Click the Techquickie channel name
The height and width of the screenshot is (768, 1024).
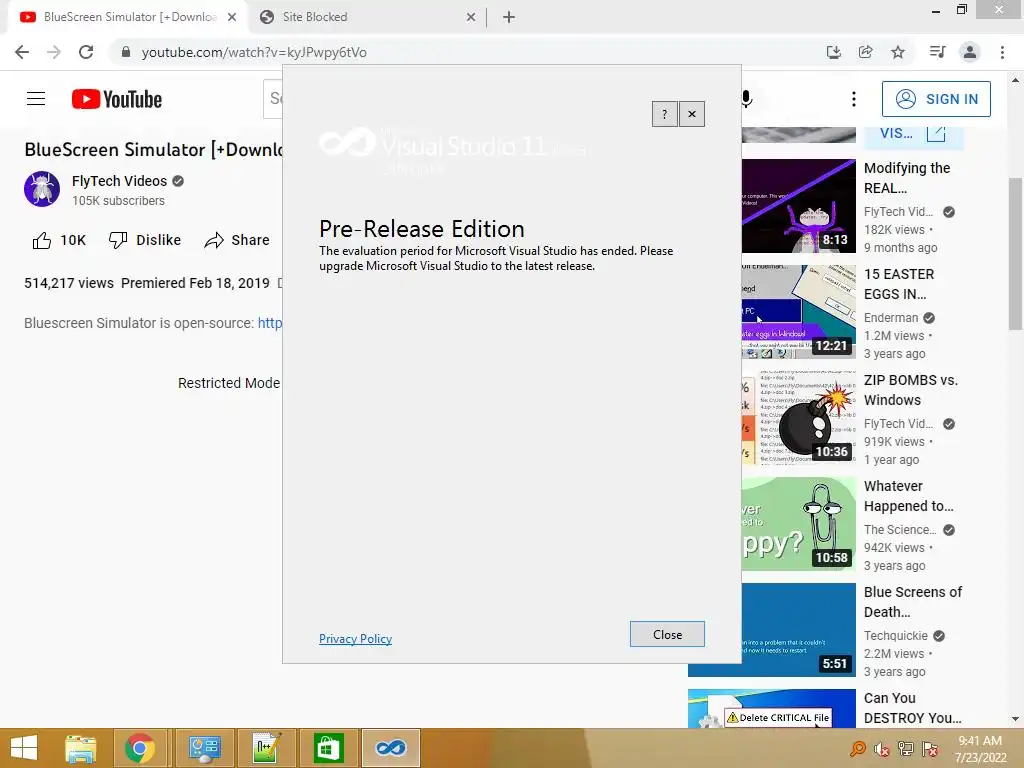point(895,635)
